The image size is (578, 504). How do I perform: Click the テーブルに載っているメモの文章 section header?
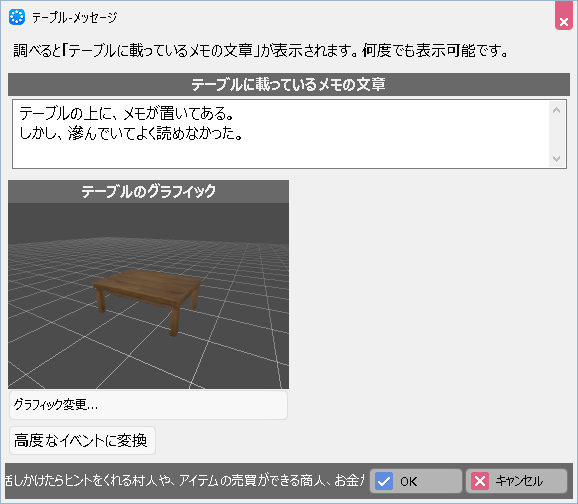pos(289,84)
